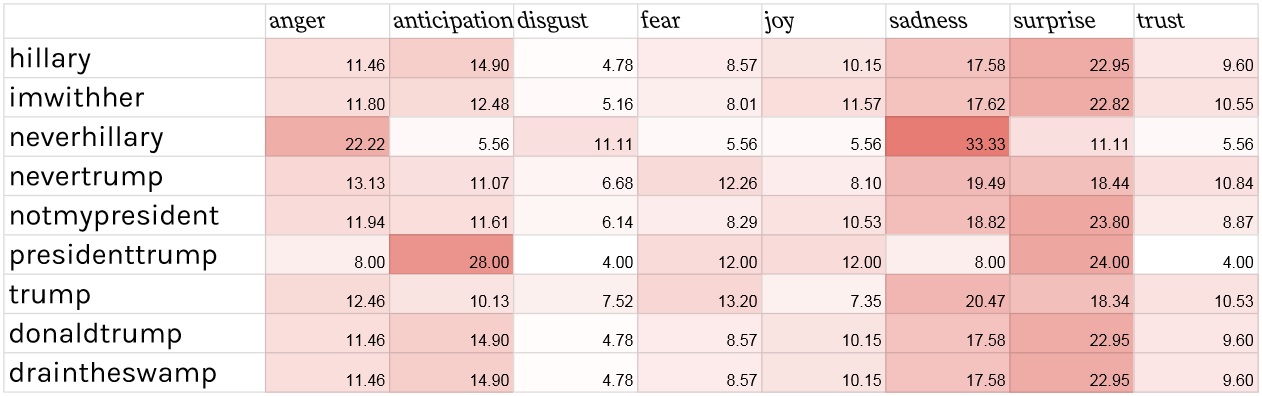Click the surprise column header
The image size is (1262, 396).
point(1071,21)
